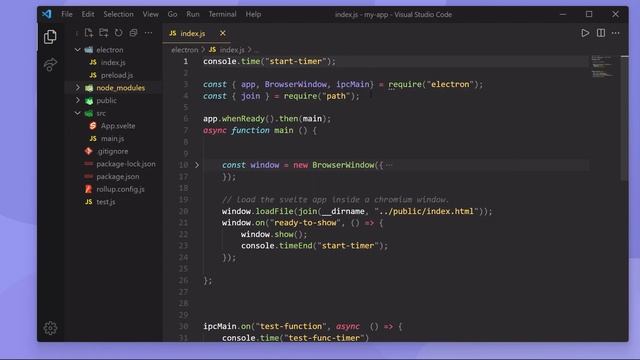
Task: Collapse all folders in Explorer
Action: tap(133, 33)
